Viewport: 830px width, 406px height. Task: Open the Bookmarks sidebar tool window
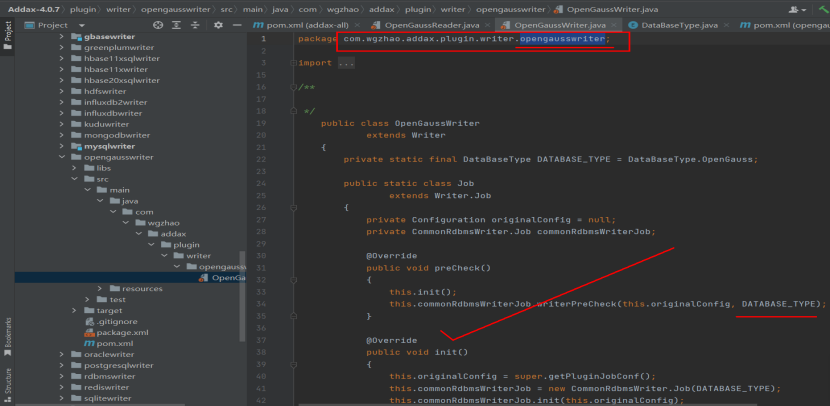7,337
